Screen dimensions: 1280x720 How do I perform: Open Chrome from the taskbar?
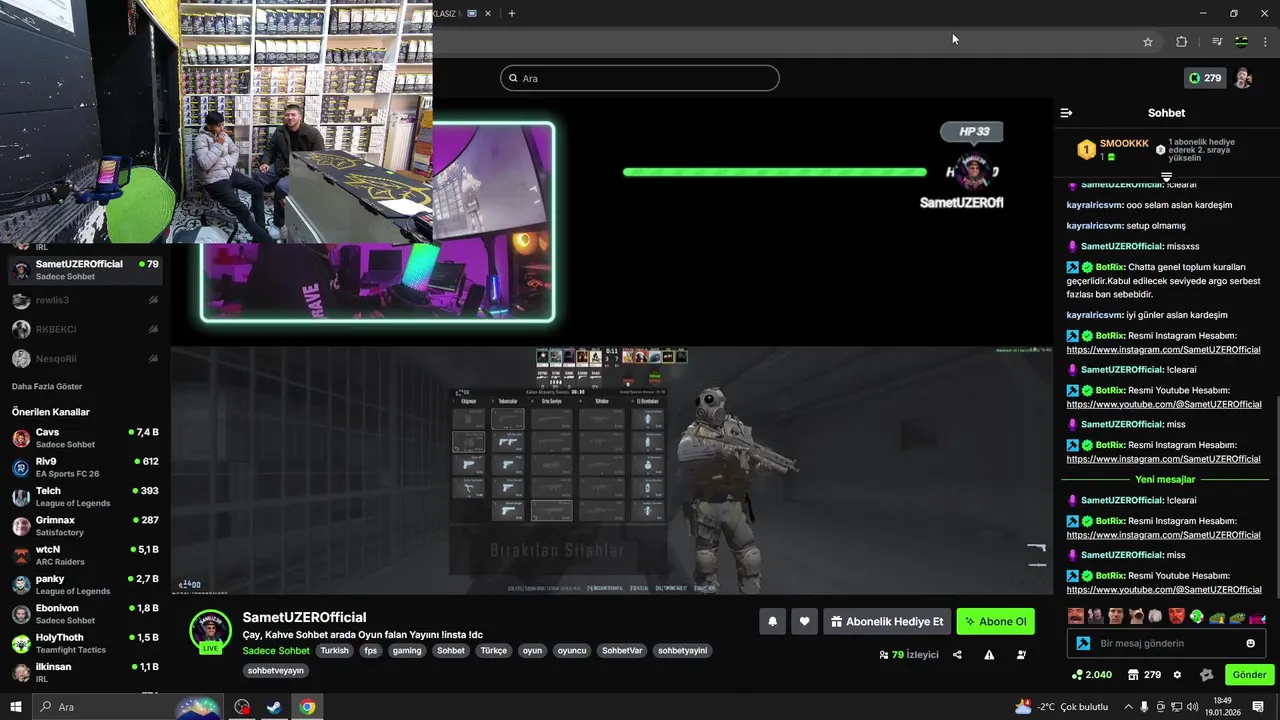click(x=307, y=707)
